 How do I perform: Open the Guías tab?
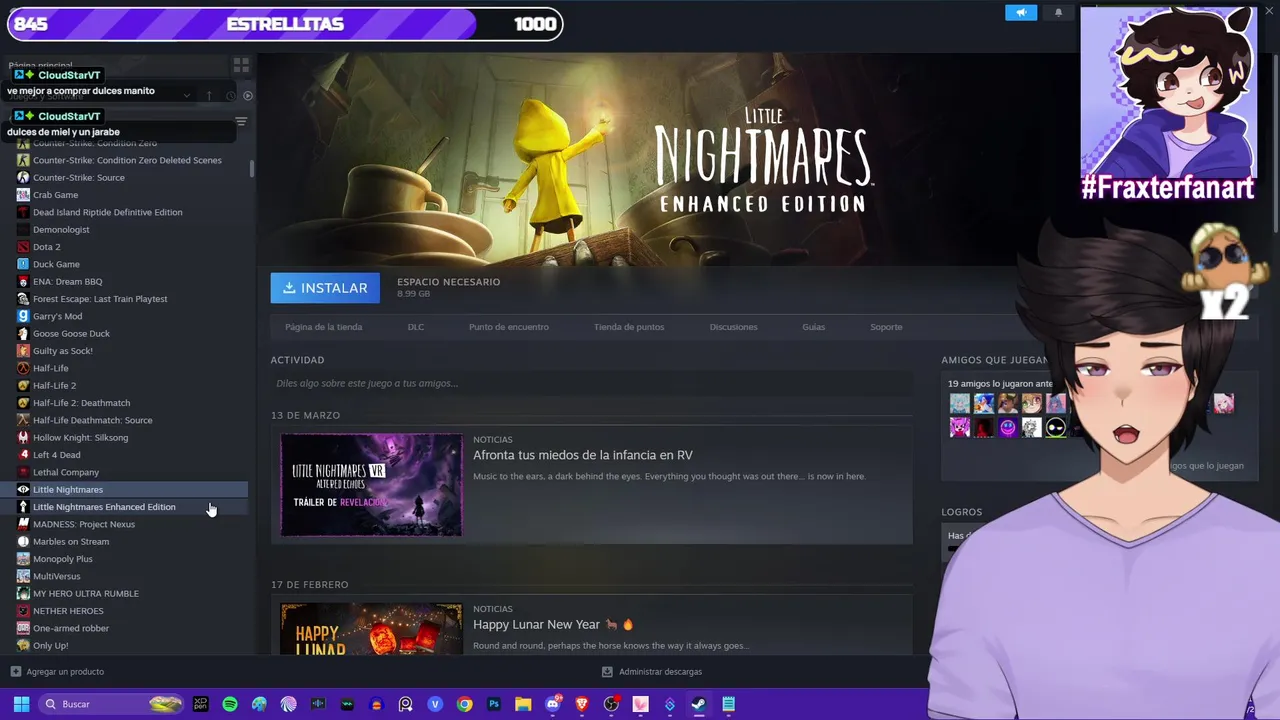[813, 327]
